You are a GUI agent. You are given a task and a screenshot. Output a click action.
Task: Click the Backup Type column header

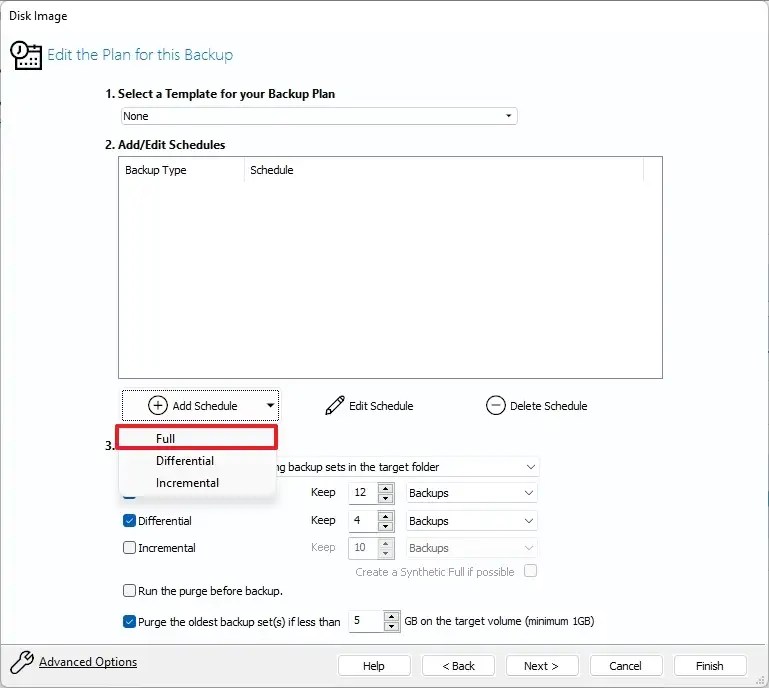pyautogui.click(x=181, y=170)
